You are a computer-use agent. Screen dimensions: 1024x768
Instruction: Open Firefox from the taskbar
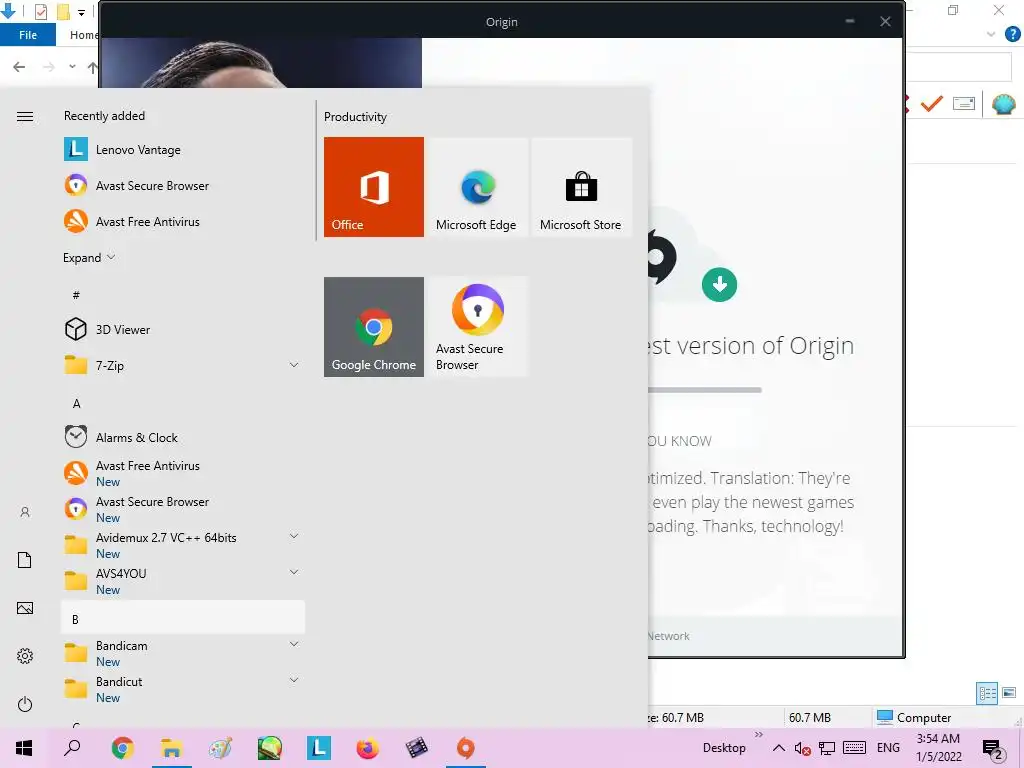(368, 748)
